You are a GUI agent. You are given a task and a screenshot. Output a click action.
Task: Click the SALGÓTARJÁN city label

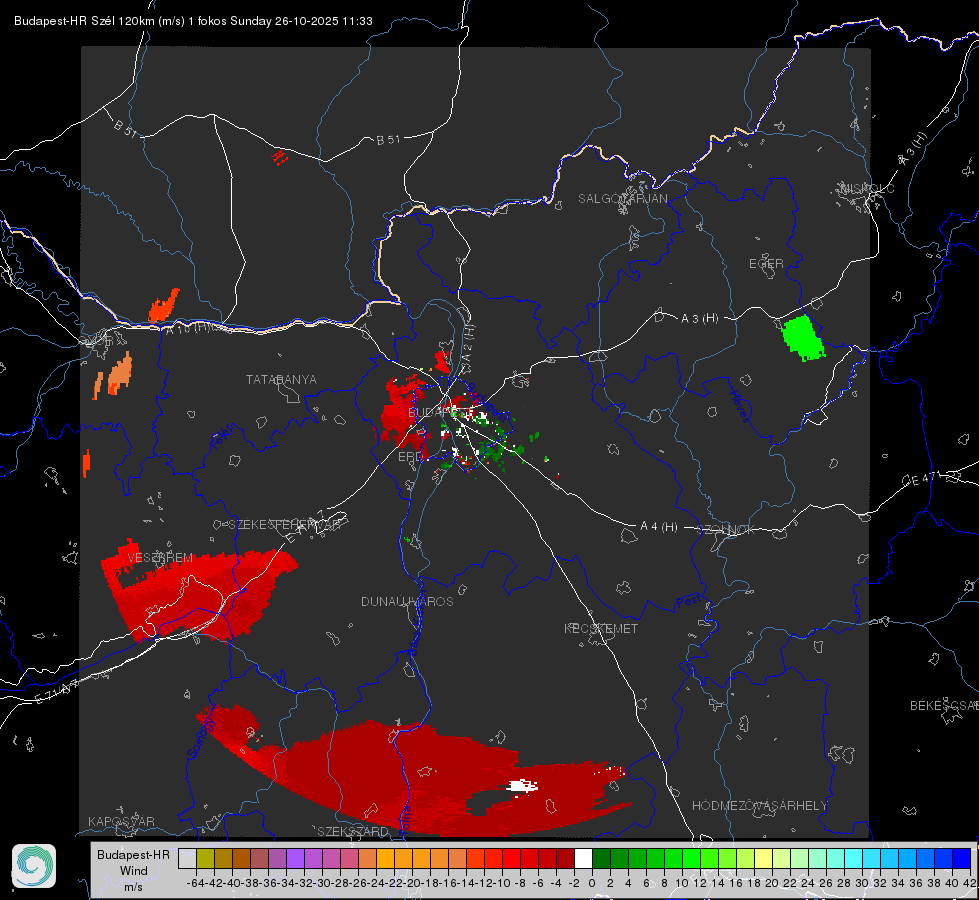click(x=622, y=199)
